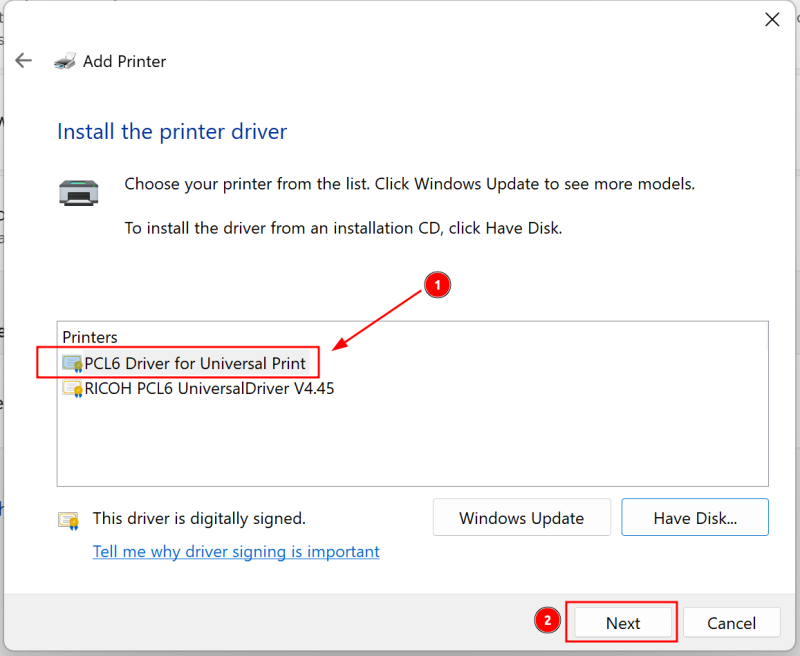Go back with the left arrow icon
Viewport: 800px width, 656px height.
[23, 61]
